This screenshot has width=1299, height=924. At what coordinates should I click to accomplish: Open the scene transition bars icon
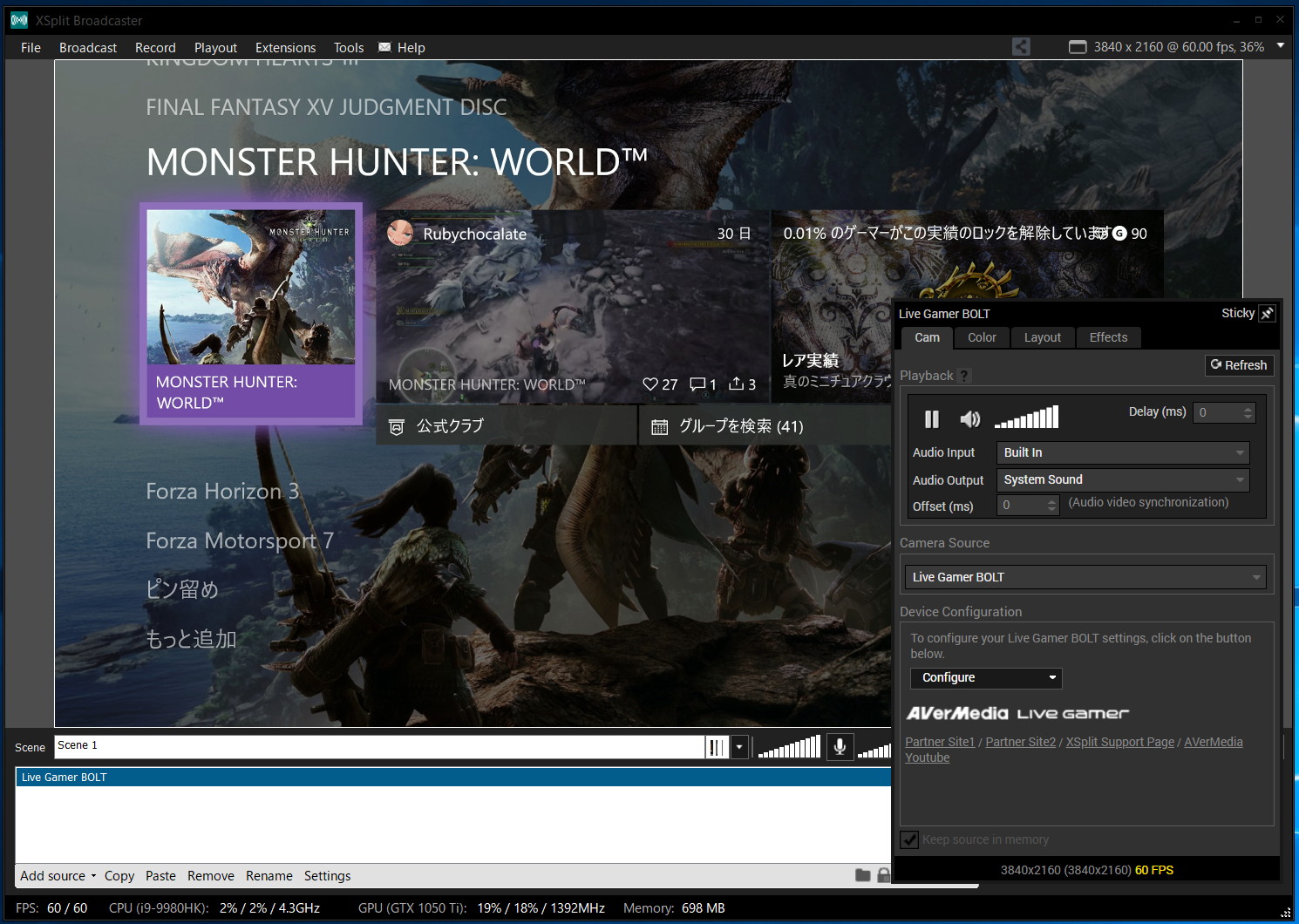click(x=717, y=747)
